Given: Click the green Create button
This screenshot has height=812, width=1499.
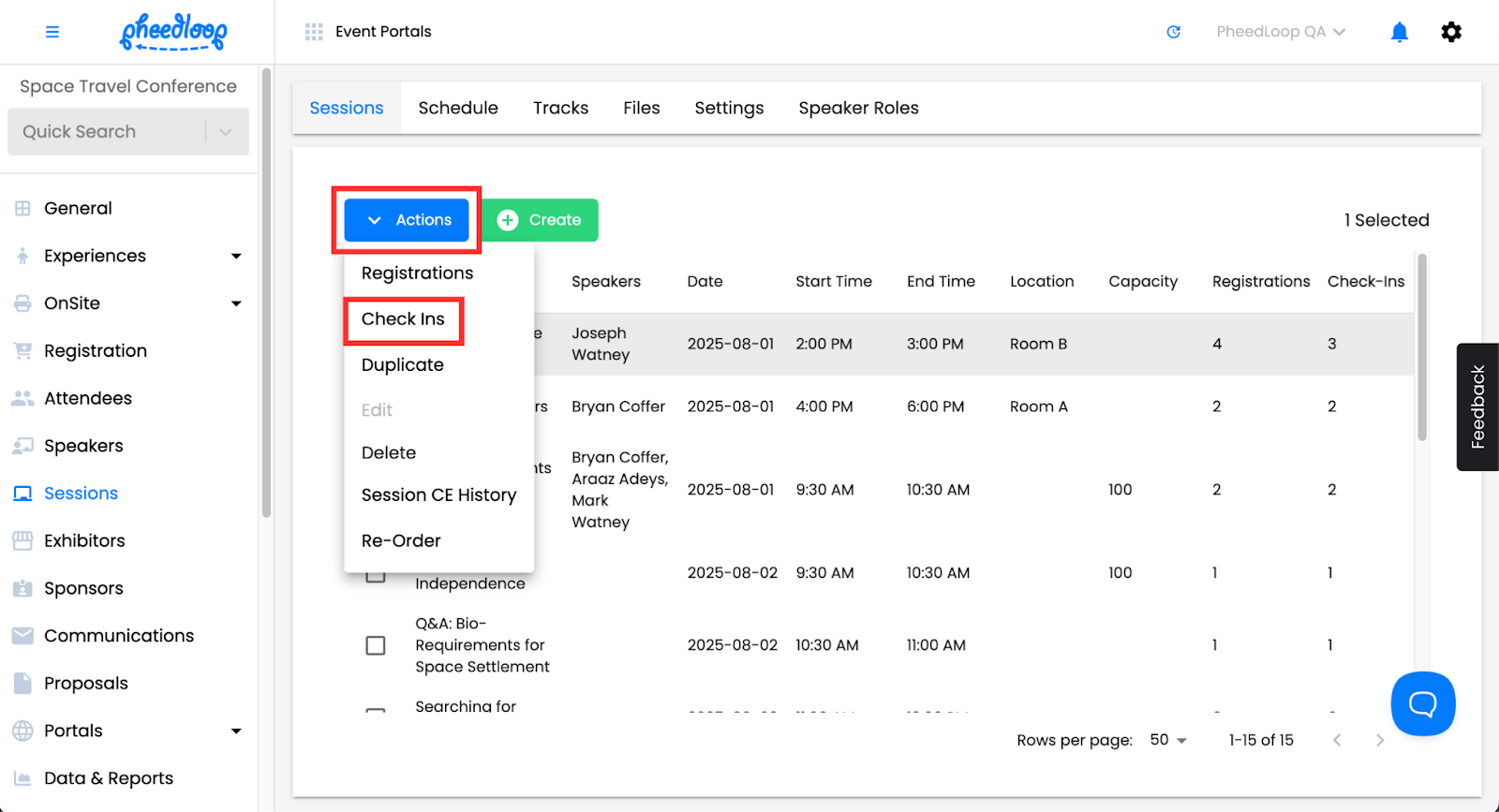Looking at the screenshot, I should (x=540, y=220).
